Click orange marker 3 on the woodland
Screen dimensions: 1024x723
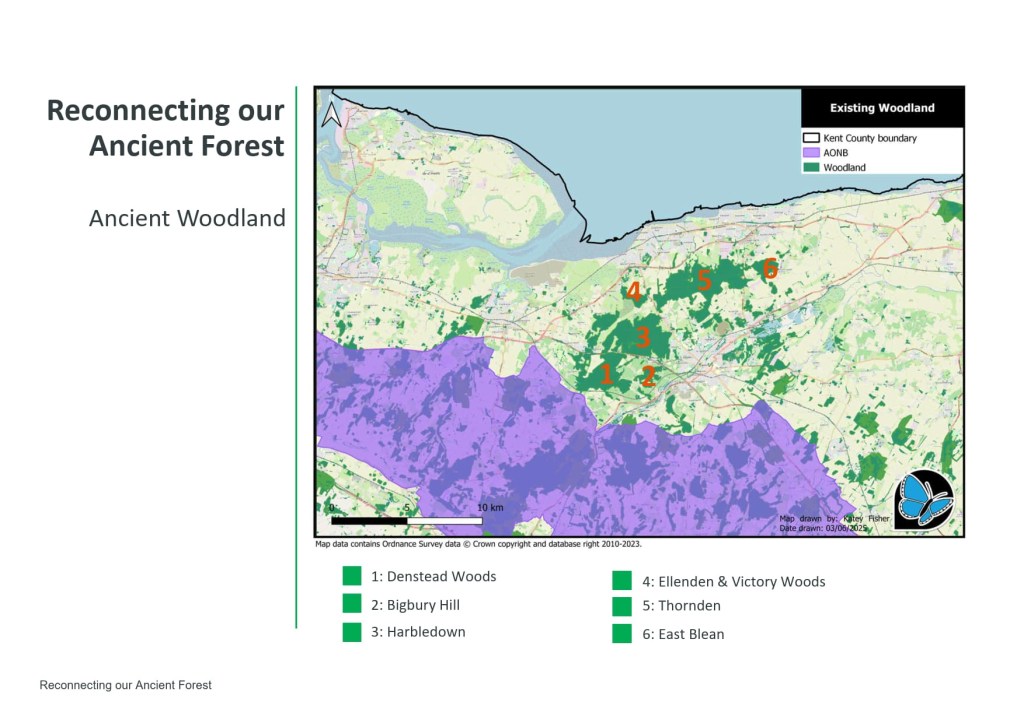(x=643, y=337)
